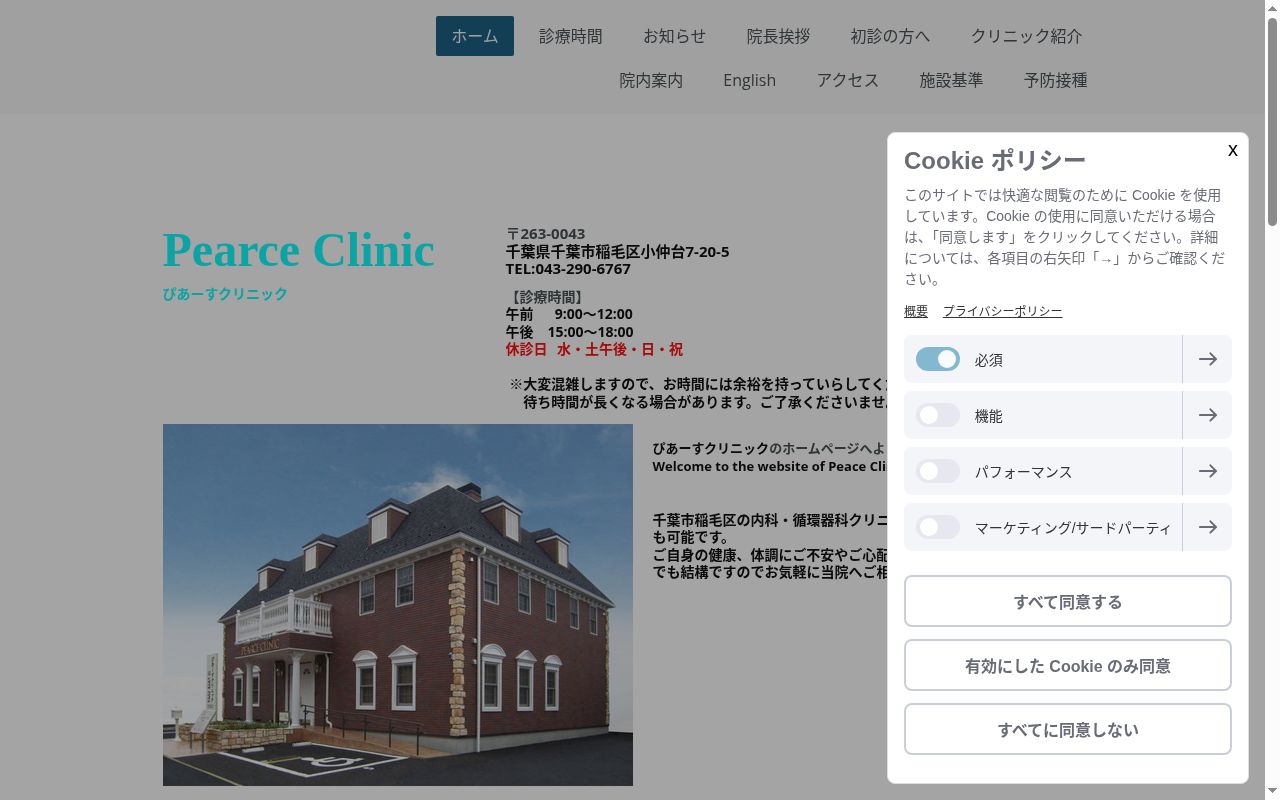This screenshot has height=800, width=1280.
Task: Click the Pearce Clinic title heading
Action: pyautogui.click(x=299, y=250)
